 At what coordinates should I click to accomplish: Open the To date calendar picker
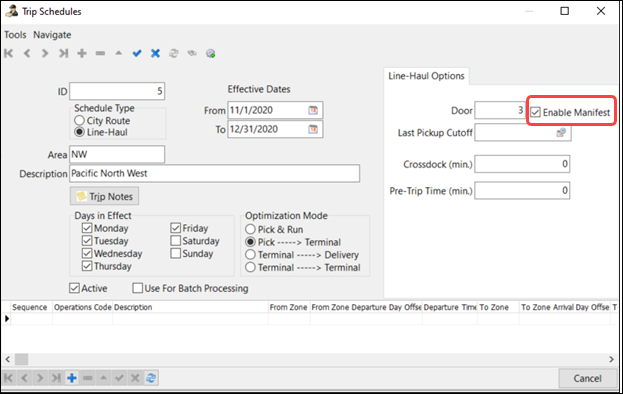point(313,129)
